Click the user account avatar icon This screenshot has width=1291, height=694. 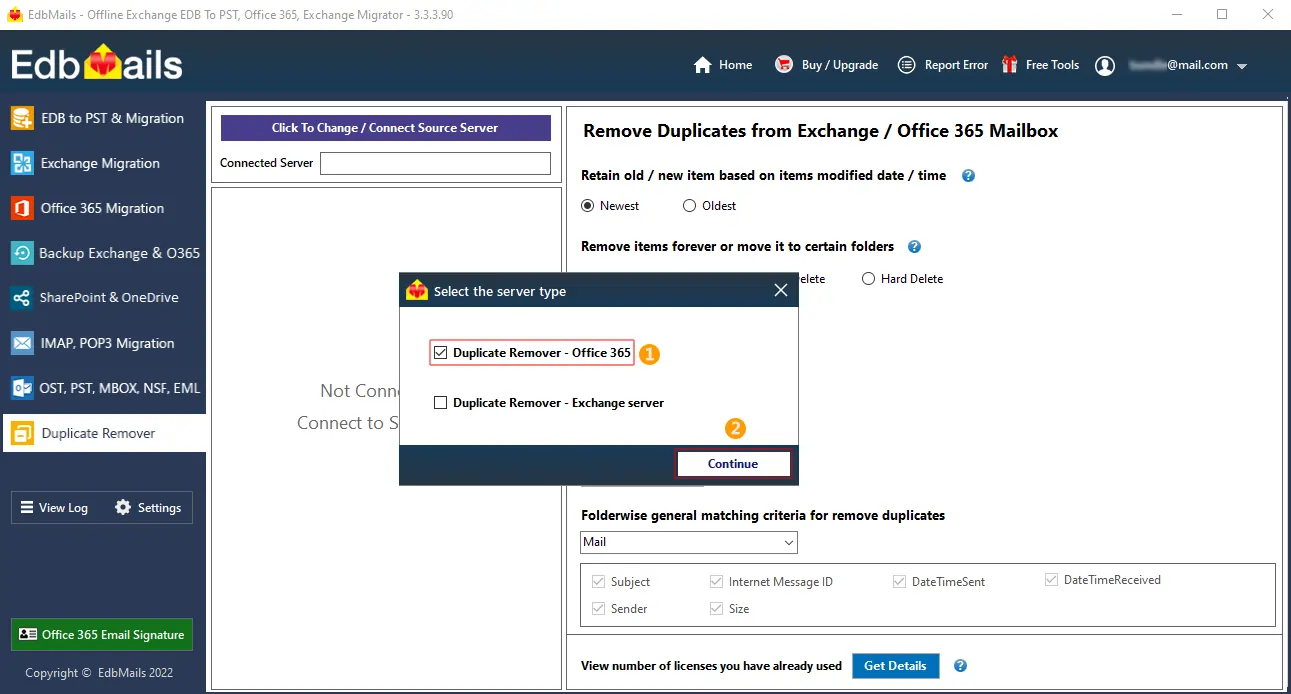[1105, 66]
